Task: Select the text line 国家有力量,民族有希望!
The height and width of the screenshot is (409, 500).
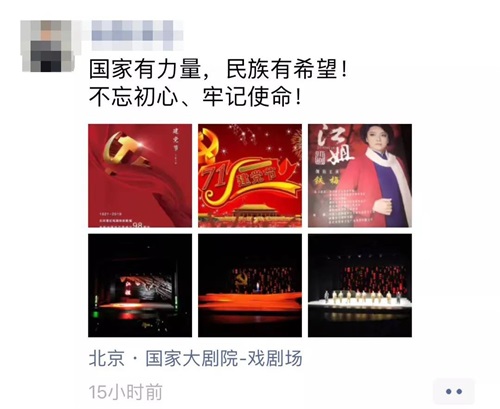Action: coord(218,69)
